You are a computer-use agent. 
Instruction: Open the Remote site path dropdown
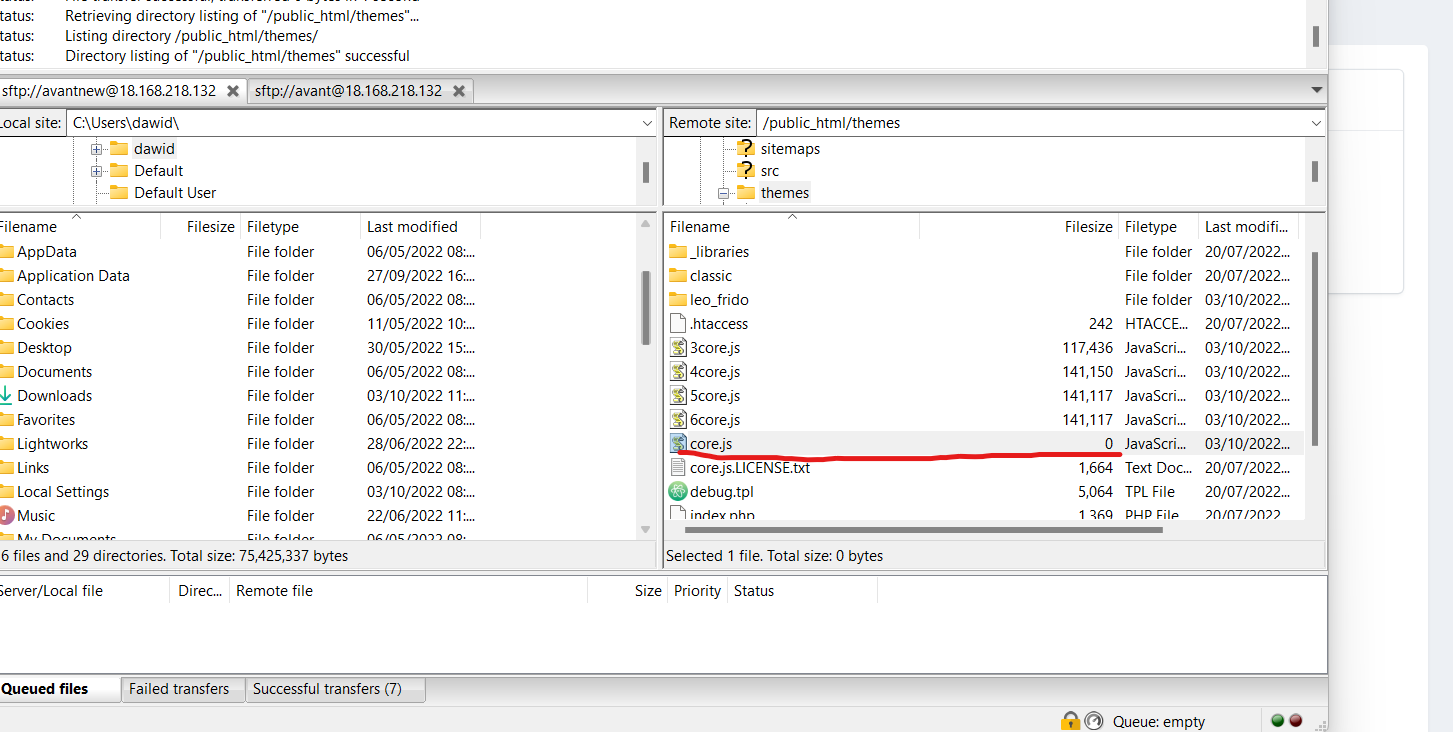tap(1315, 123)
